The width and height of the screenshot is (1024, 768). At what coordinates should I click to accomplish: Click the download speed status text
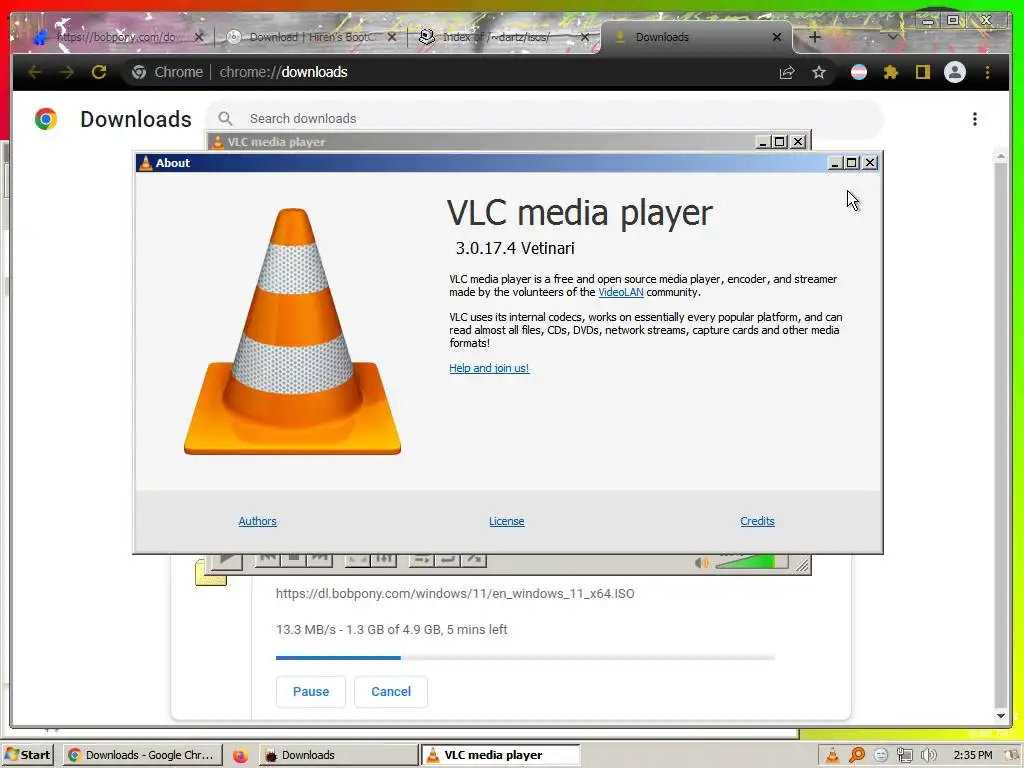tap(391, 630)
